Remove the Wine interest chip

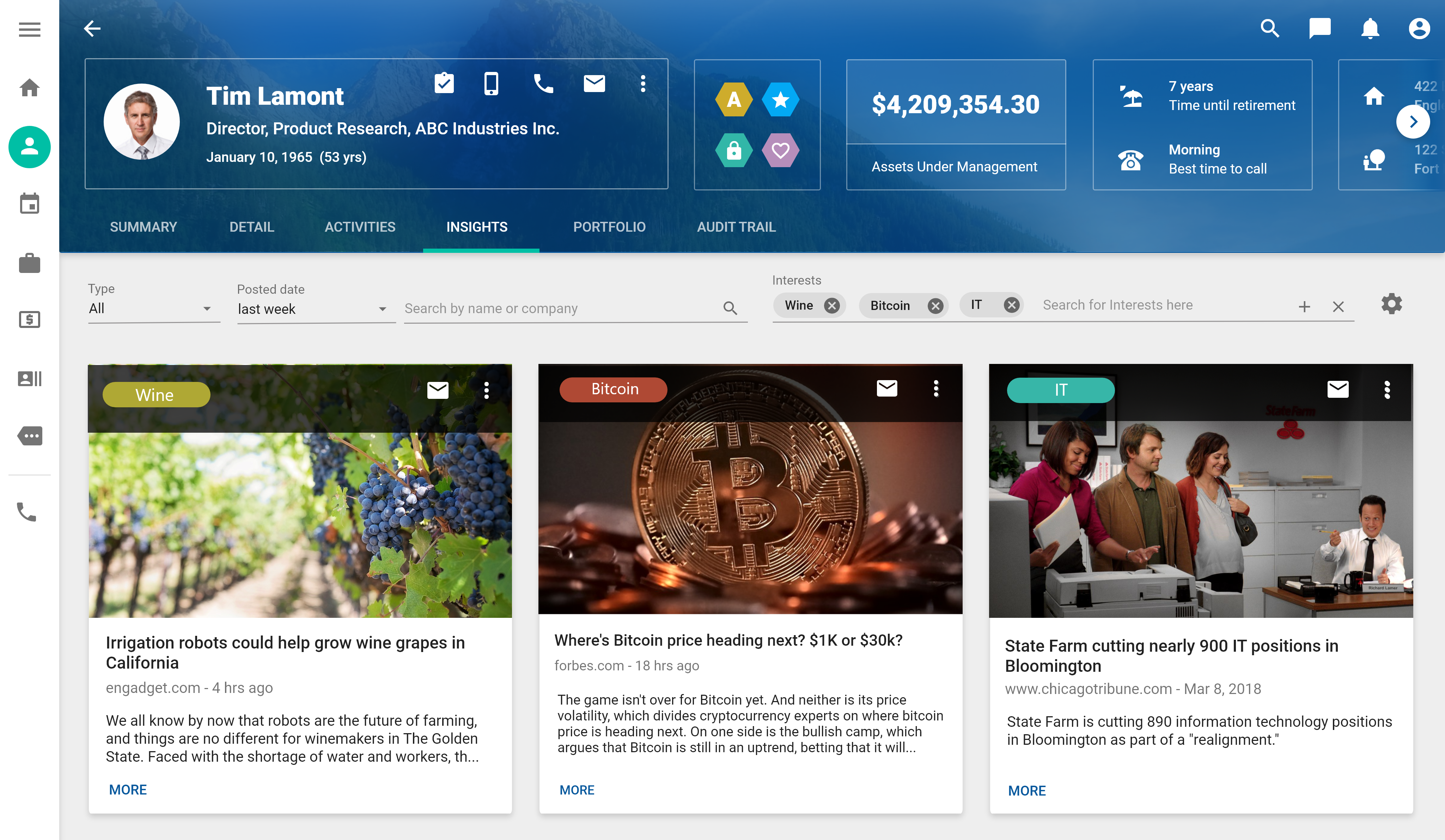[x=831, y=306]
